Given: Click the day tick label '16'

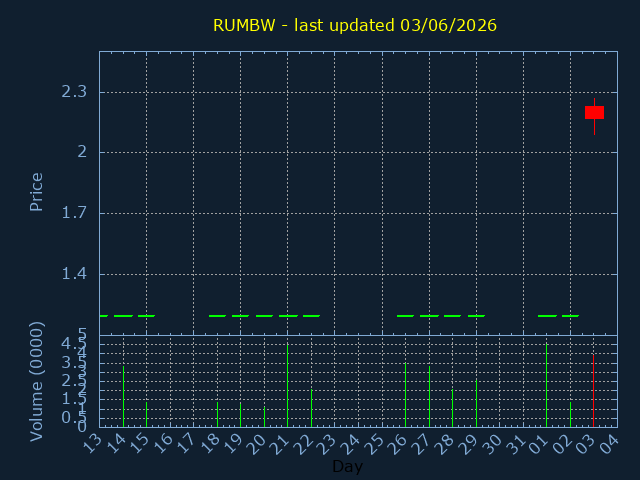Looking at the screenshot, I should [163, 443].
